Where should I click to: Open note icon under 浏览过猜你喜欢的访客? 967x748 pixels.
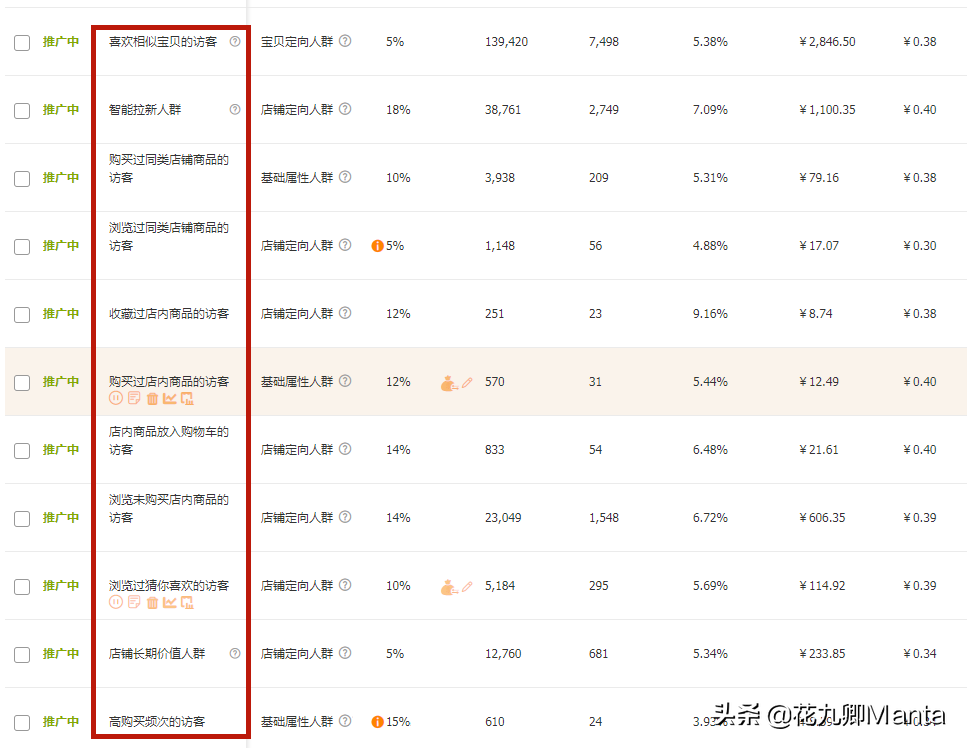134,602
